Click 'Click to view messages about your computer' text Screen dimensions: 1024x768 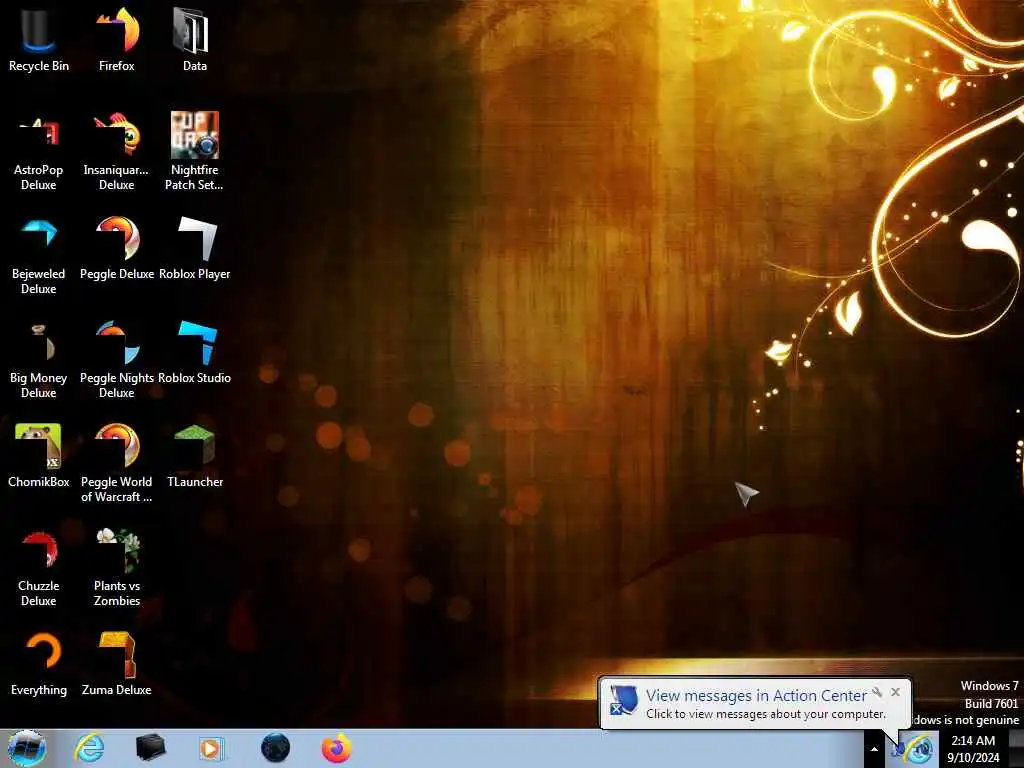(x=765, y=714)
